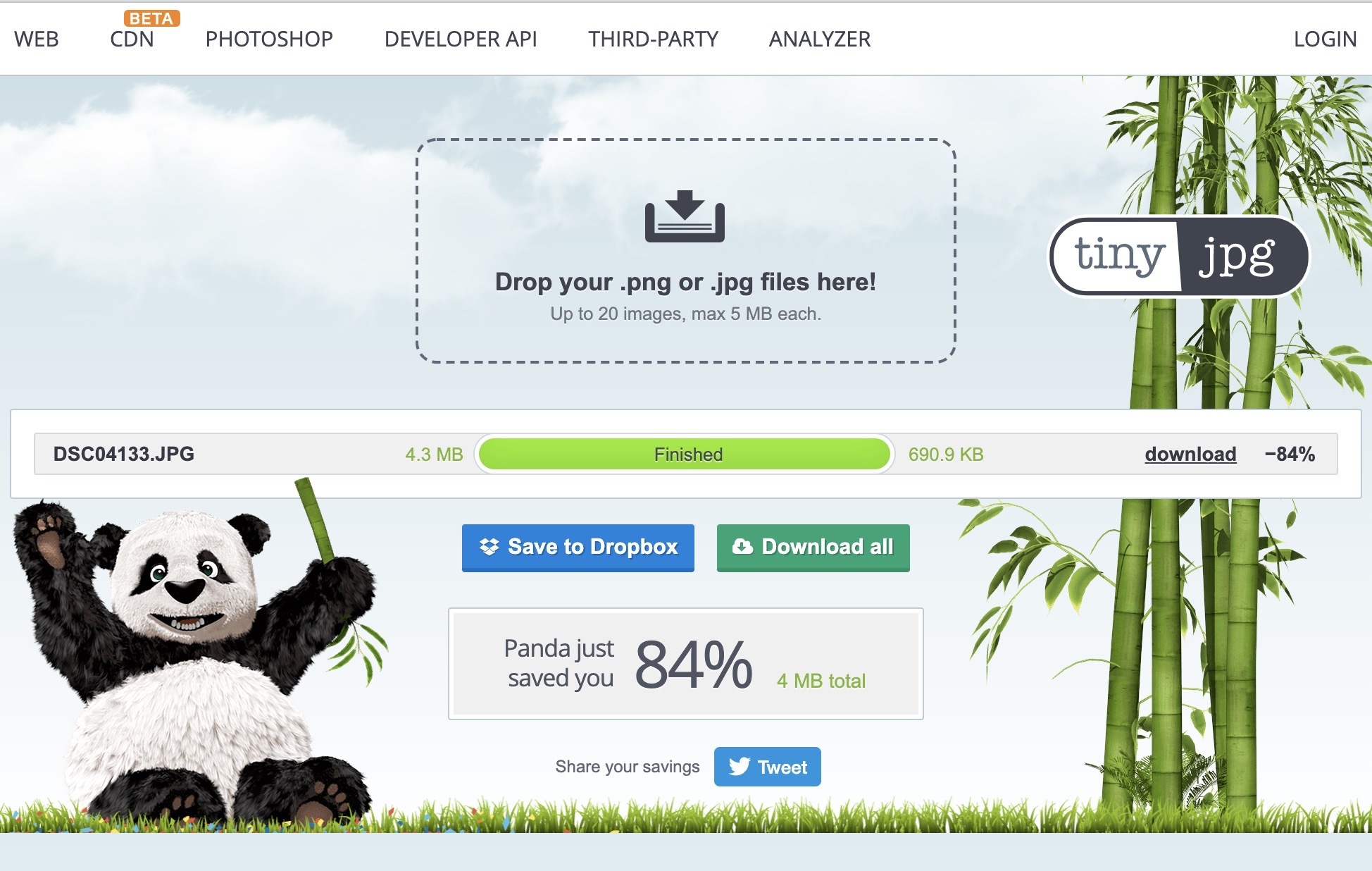Click the cloud download icon on Download all
This screenshot has height=871, width=1372.
pyautogui.click(x=742, y=547)
